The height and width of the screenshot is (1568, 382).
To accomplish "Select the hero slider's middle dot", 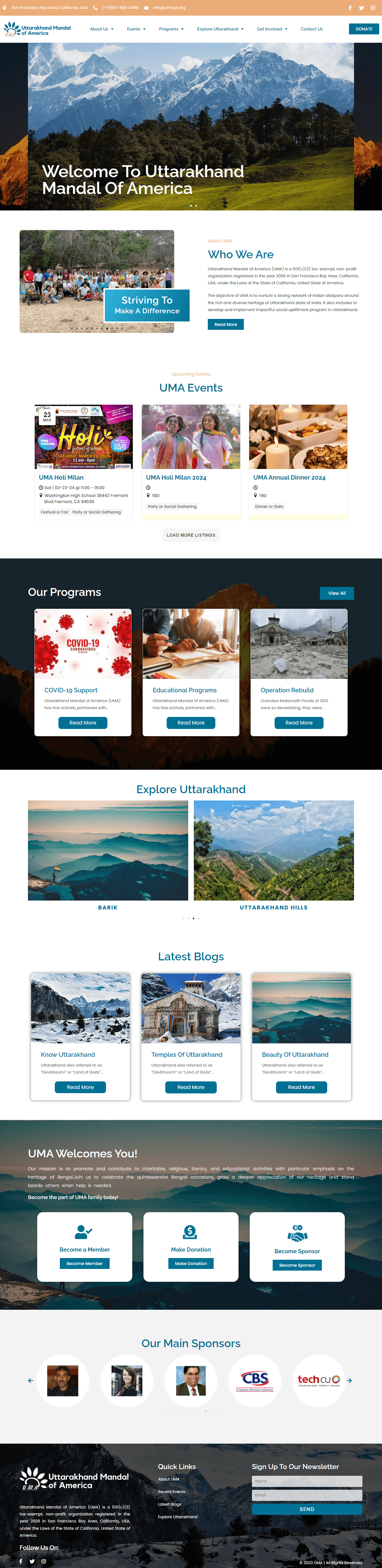I will click(191, 206).
